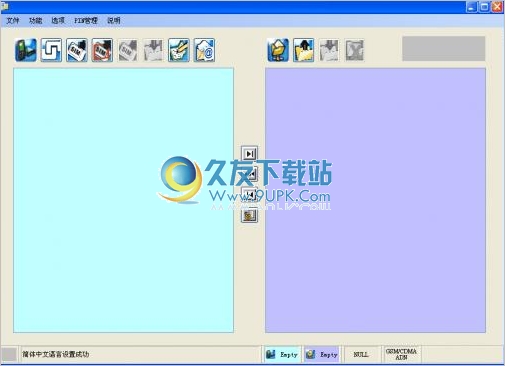Open the 说明 menu
505x366 pixels.
114,21
